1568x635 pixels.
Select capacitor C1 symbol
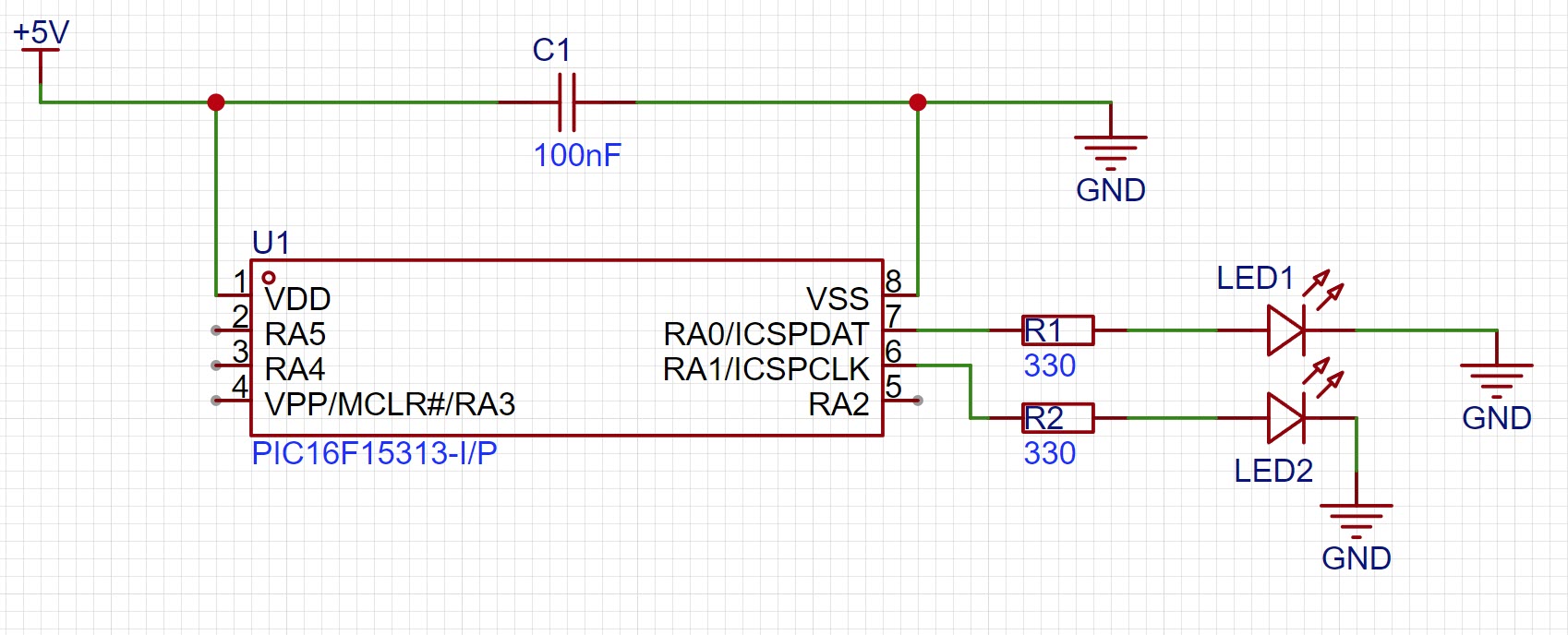pyautogui.click(x=567, y=102)
